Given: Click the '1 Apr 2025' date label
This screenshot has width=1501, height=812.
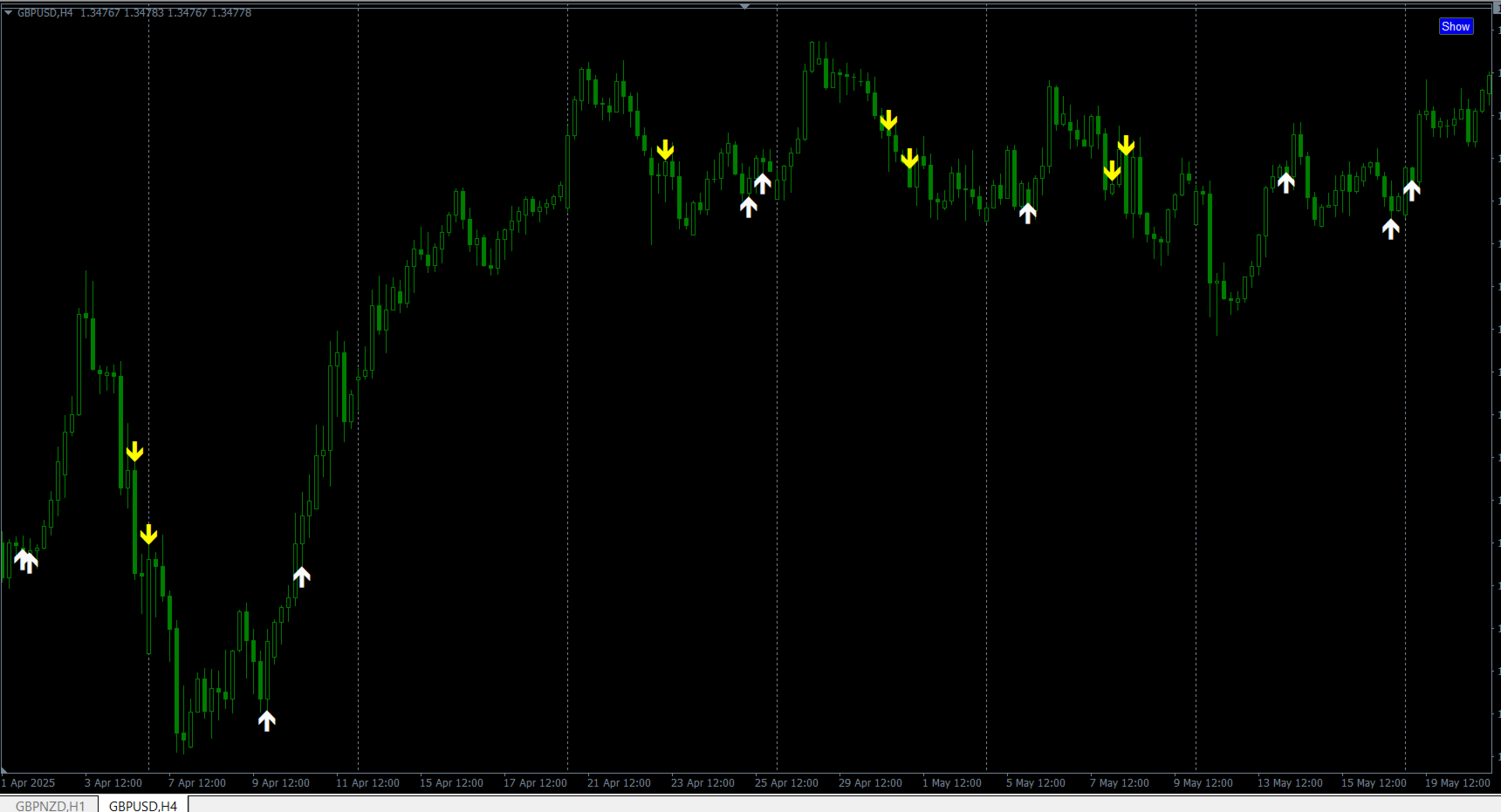Looking at the screenshot, I should pyautogui.click(x=29, y=783).
